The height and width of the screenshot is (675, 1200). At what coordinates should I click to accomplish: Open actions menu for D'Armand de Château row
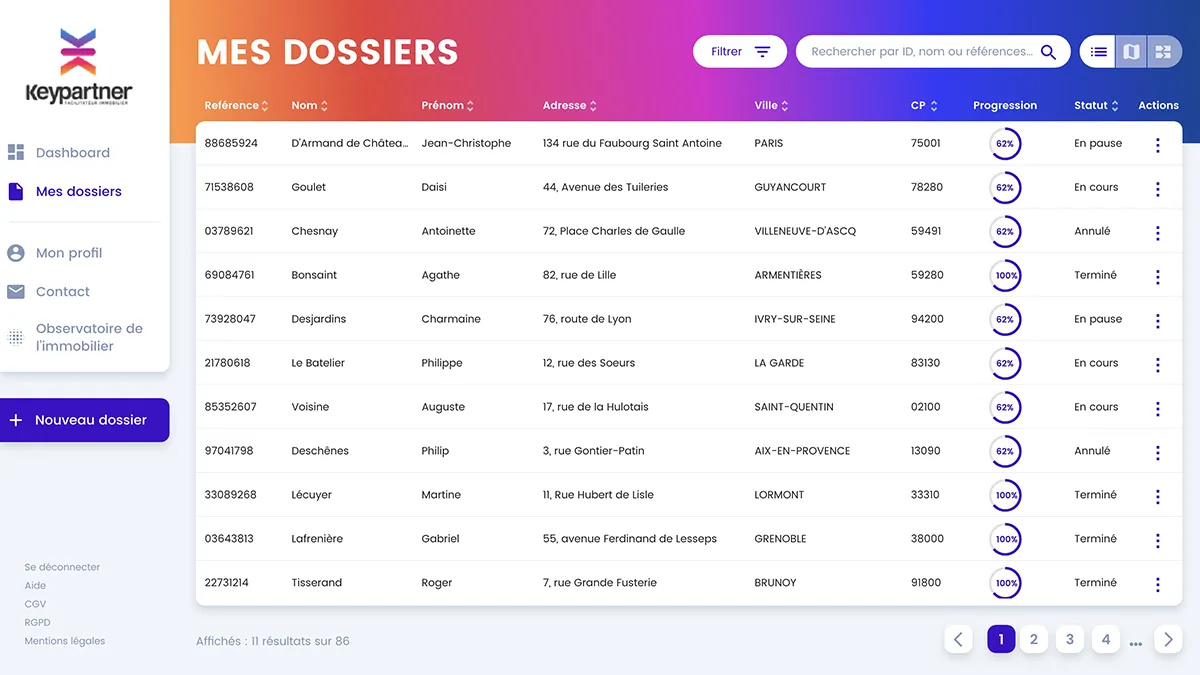tap(1157, 145)
